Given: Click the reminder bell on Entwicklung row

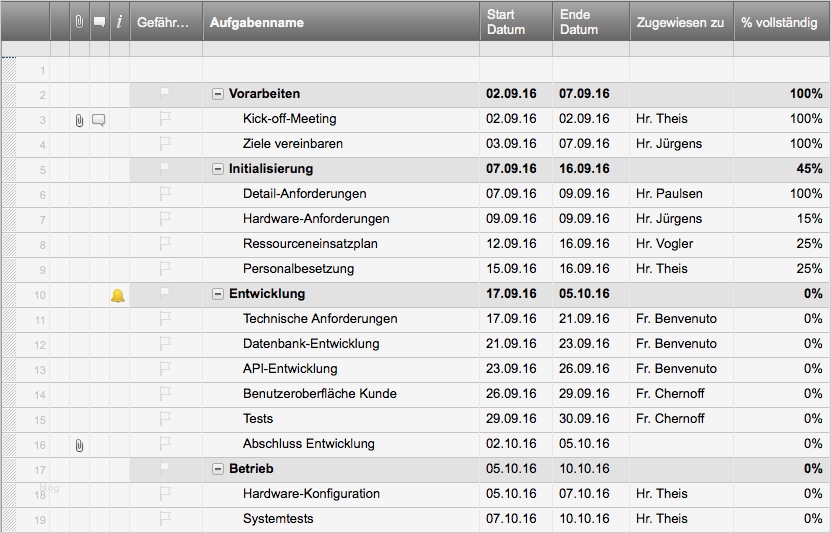Looking at the screenshot, I should [118, 295].
